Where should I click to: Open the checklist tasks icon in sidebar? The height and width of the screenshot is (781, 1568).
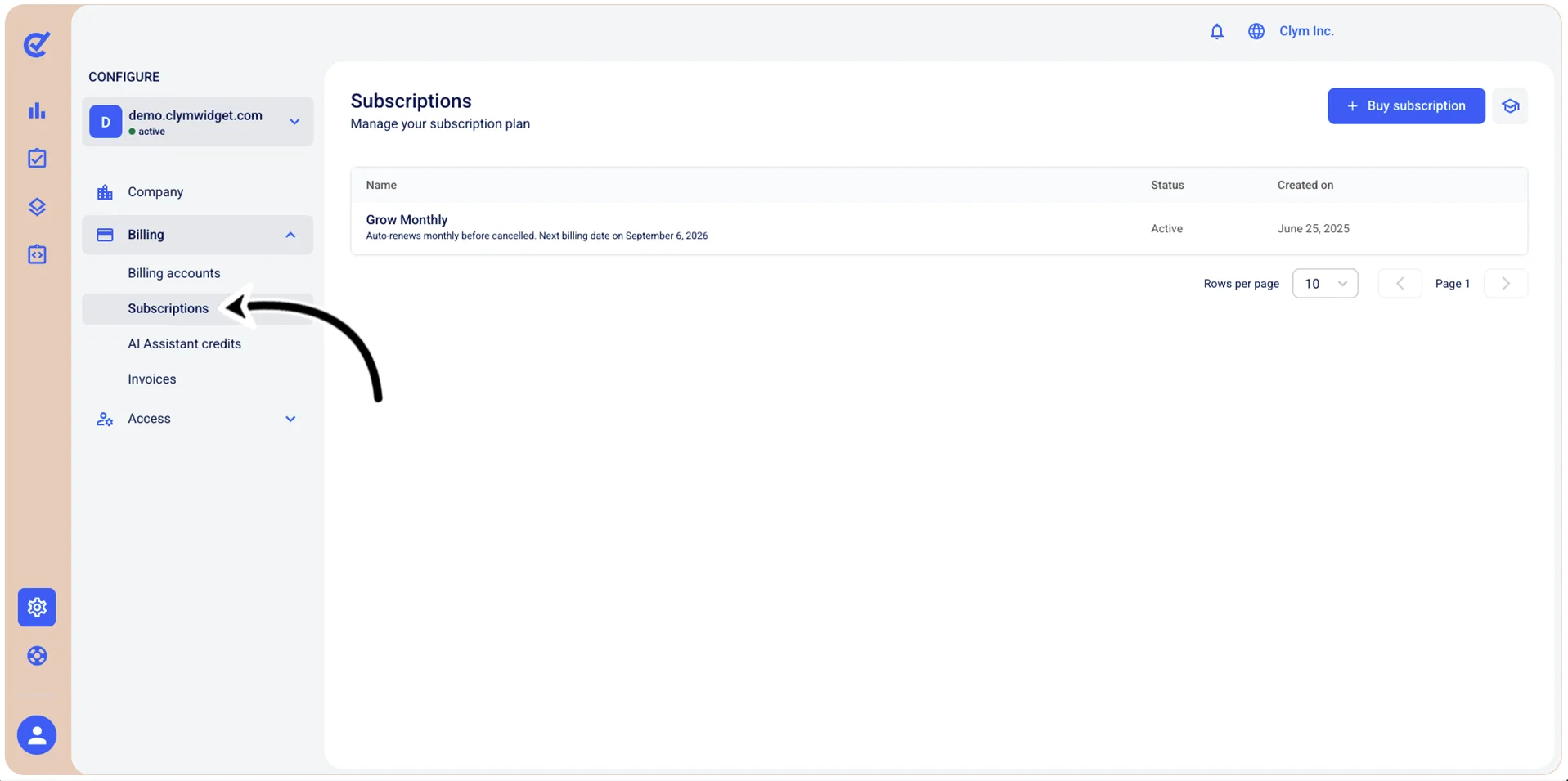37,158
